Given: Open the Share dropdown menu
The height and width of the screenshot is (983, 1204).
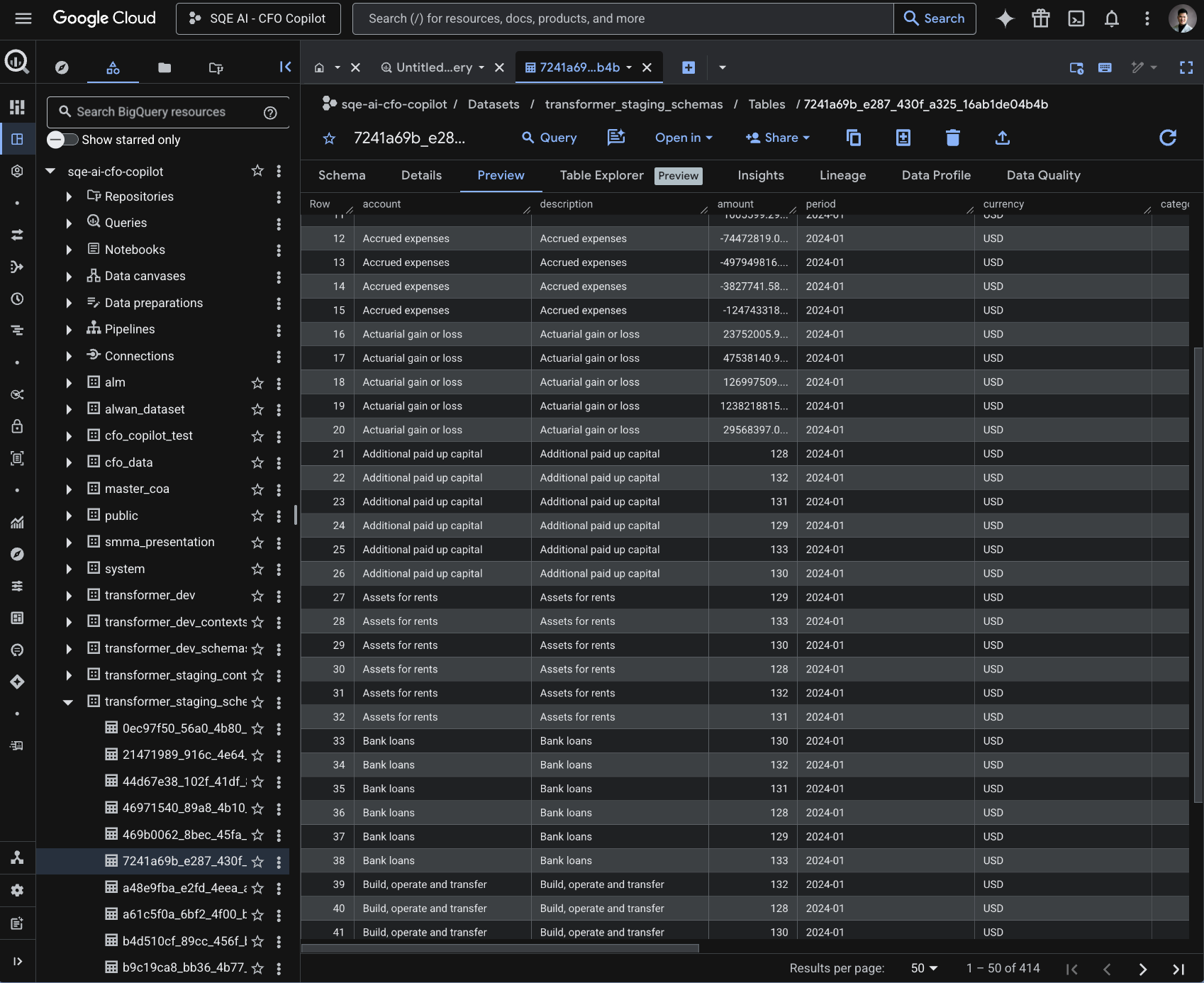Looking at the screenshot, I should (778, 138).
